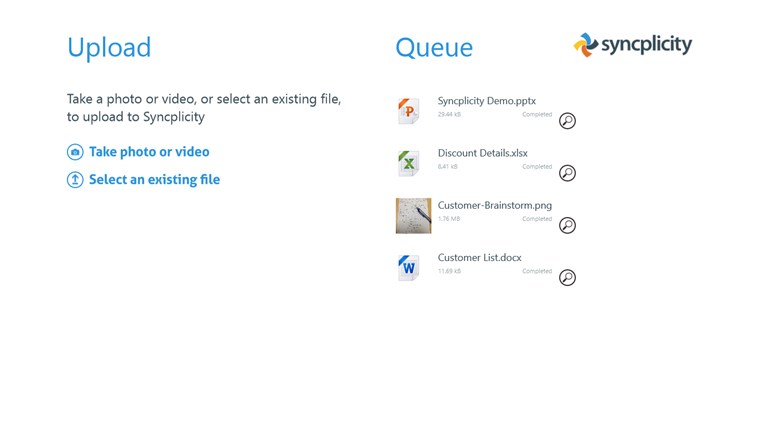Screen dimensions: 759x427
Task: Select the Customer List.docx file name
Action: 480,258
